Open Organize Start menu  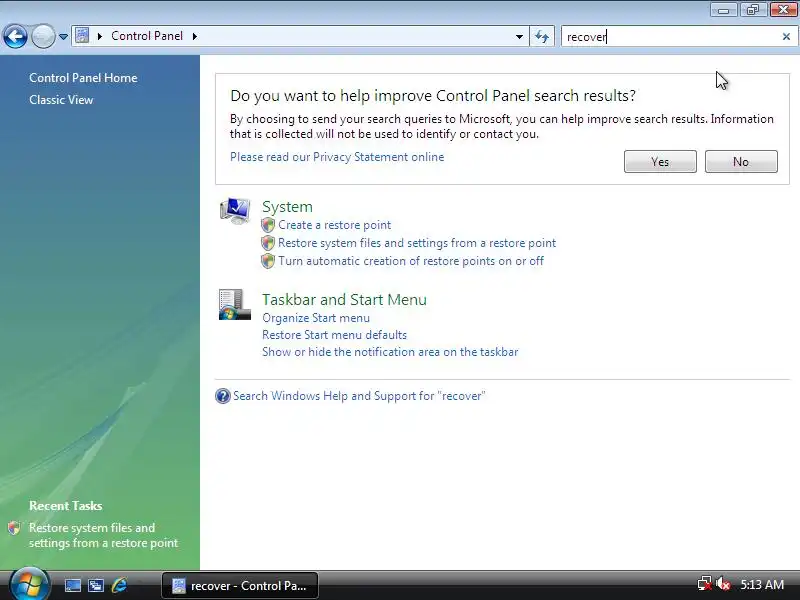click(x=316, y=318)
